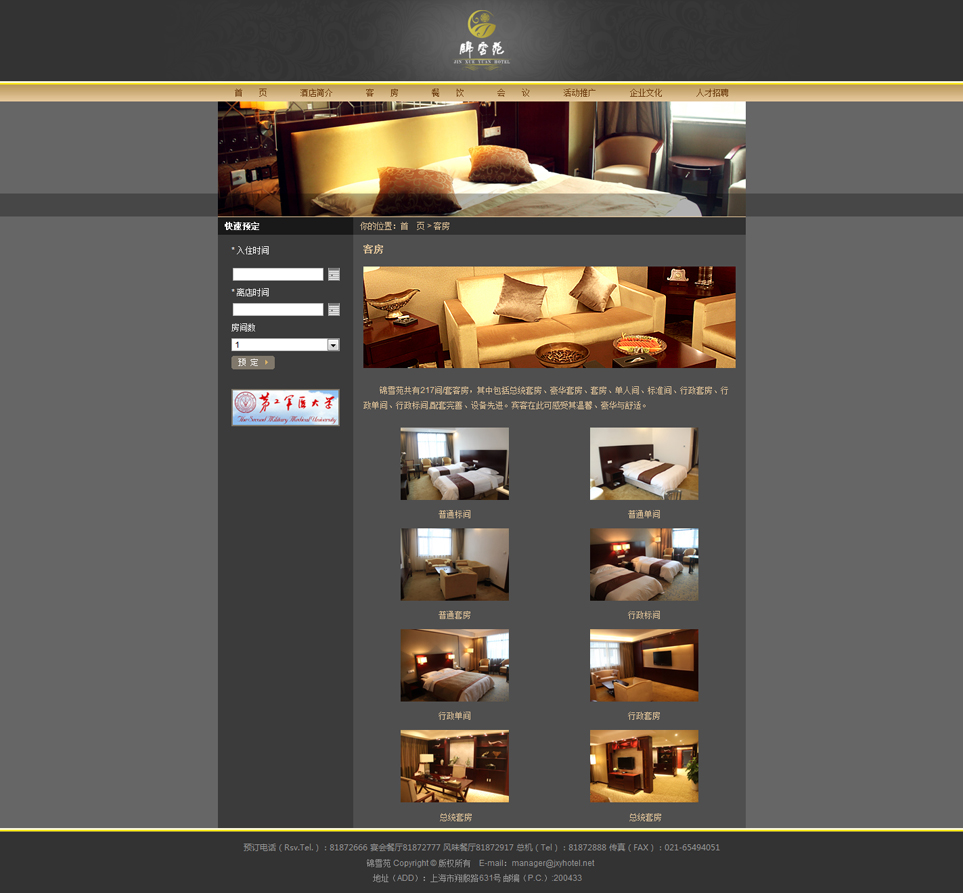
Task: Visit the 企业文化 page
Action: click(x=645, y=93)
